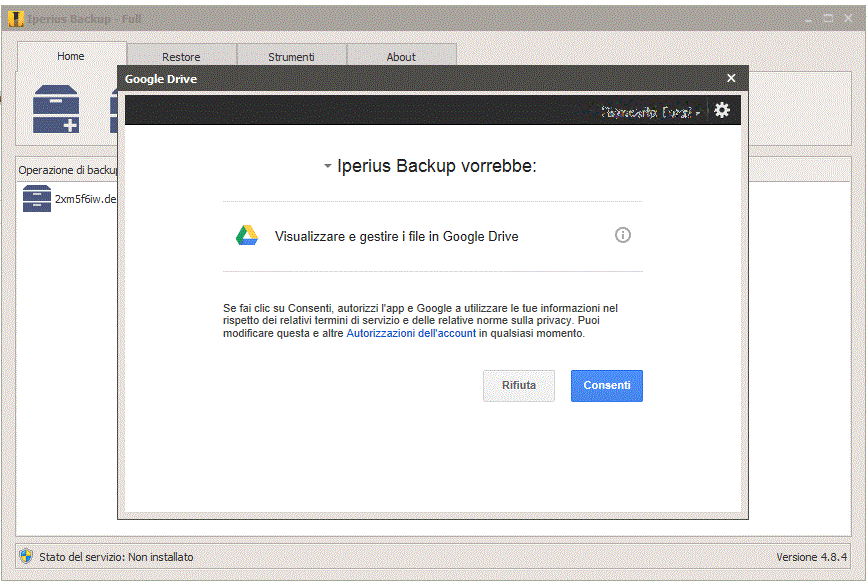Open the Strumenti tab
This screenshot has height=584, width=867.
pyautogui.click(x=291, y=56)
